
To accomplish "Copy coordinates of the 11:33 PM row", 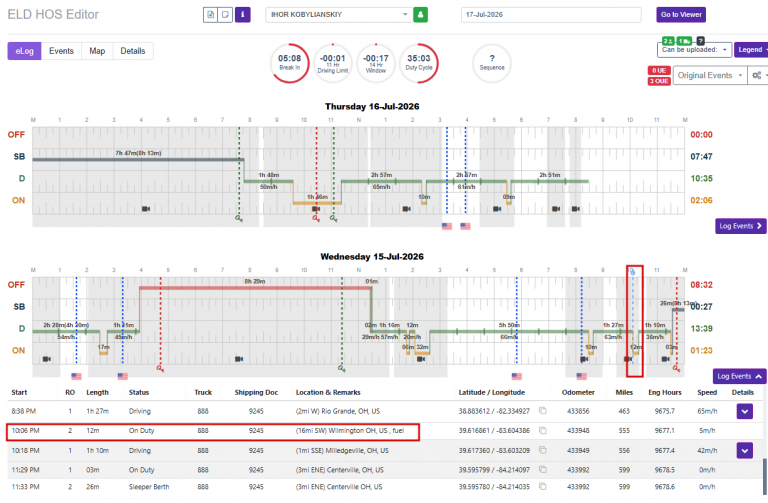I will pyautogui.click(x=543, y=486).
